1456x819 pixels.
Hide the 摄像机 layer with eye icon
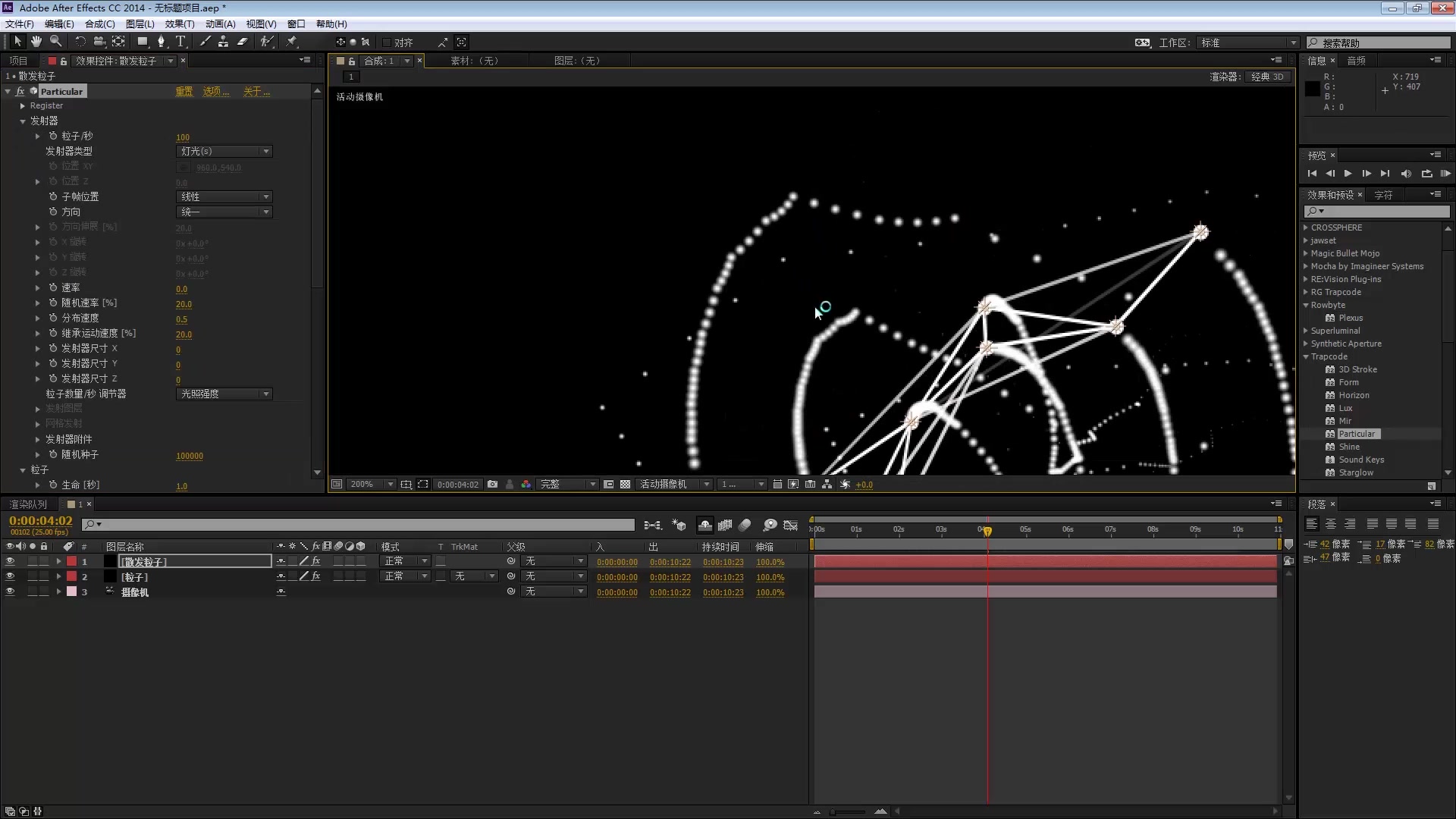tap(10, 591)
